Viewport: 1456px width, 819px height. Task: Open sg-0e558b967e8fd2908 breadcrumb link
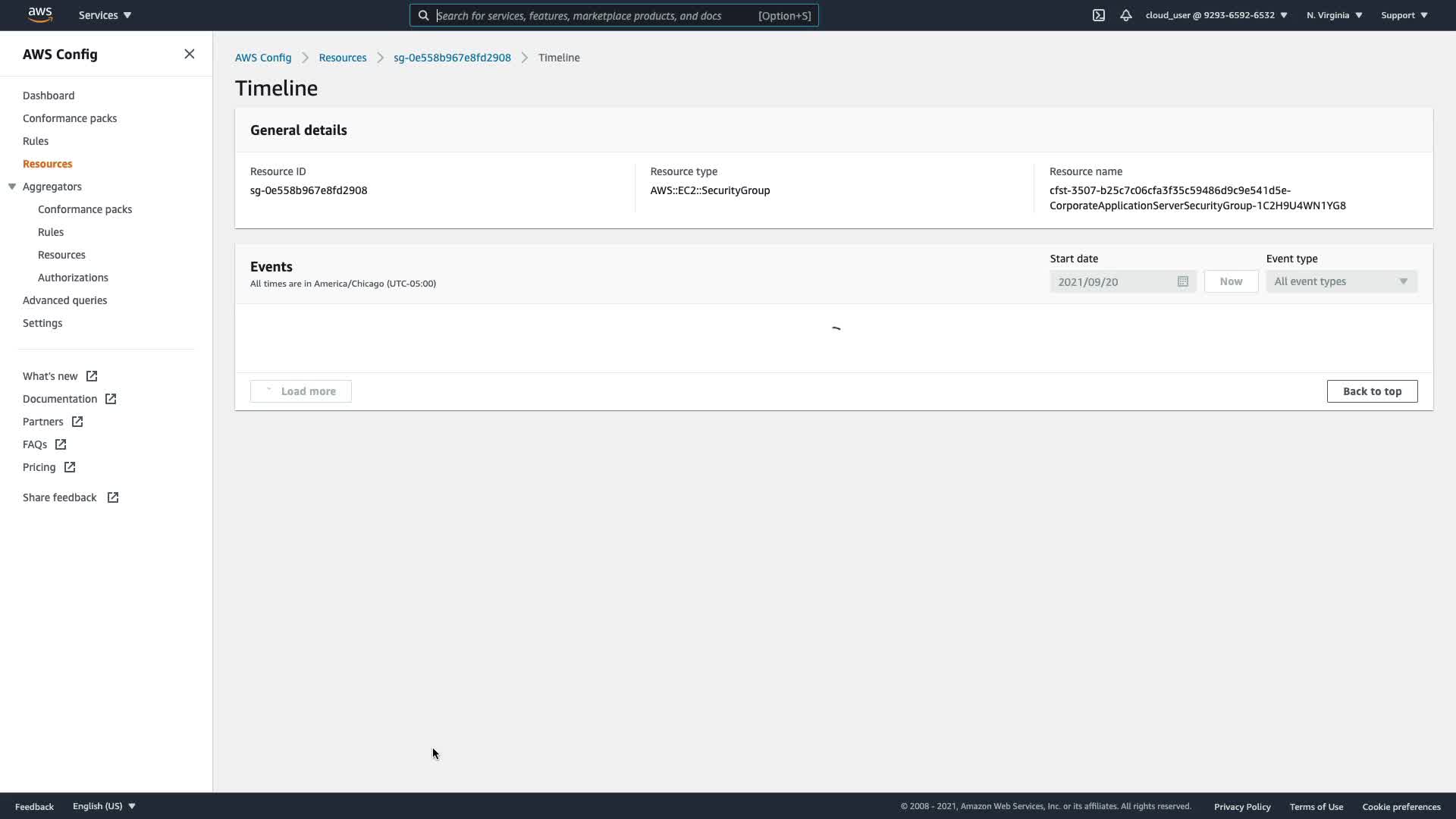pyautogui.click(x=452, y=58)
